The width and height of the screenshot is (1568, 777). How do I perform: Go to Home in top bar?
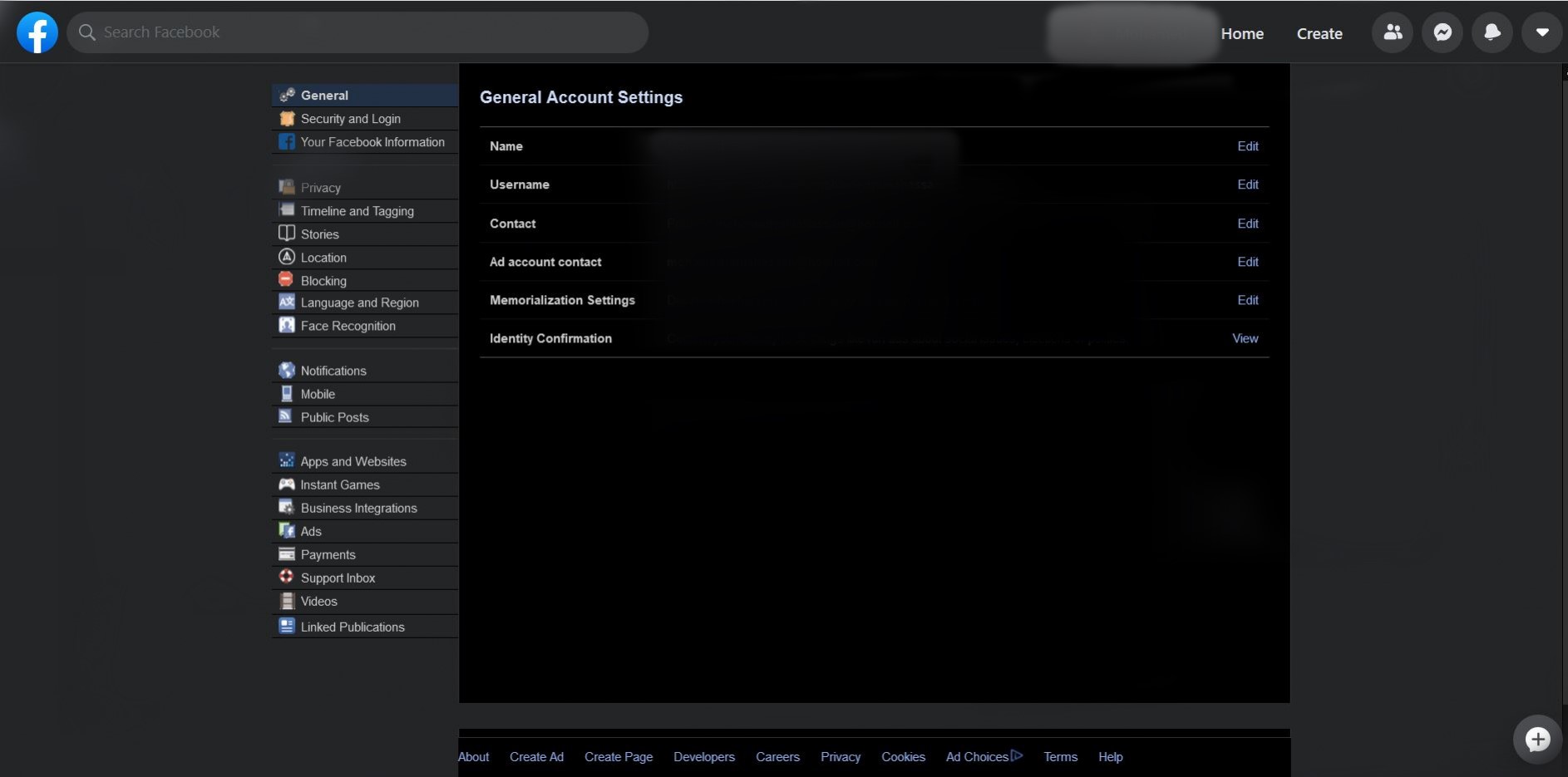[x=1242, y=33]
